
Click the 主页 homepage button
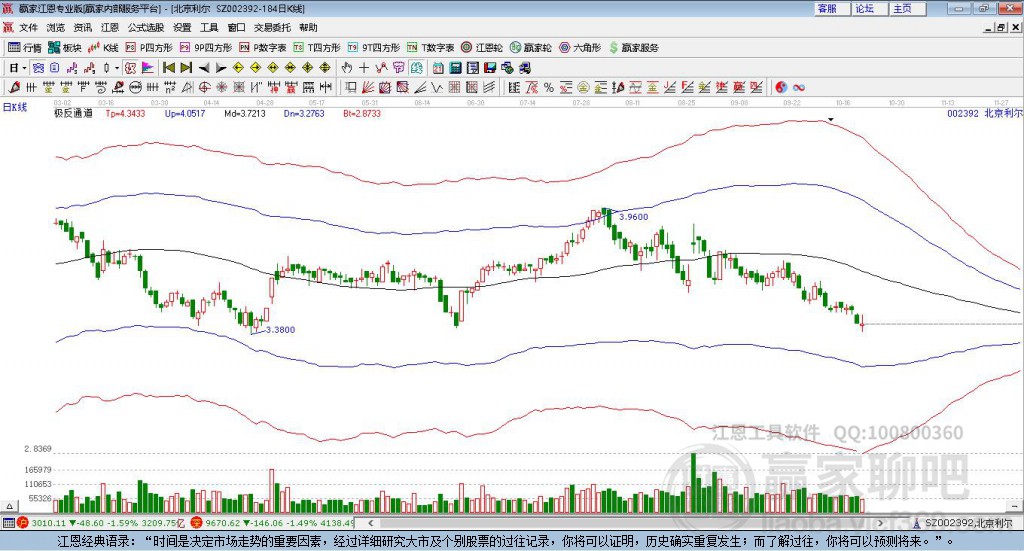[x=907, y=8]
